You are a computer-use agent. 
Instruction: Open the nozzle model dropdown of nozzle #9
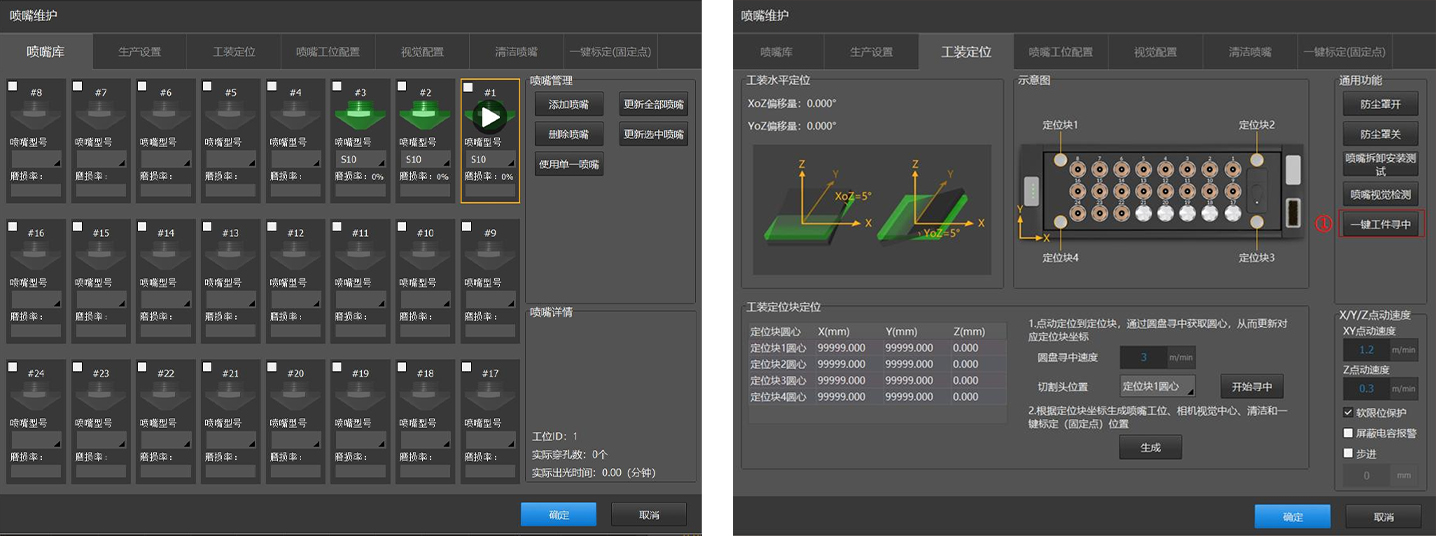tap(491, 299)
